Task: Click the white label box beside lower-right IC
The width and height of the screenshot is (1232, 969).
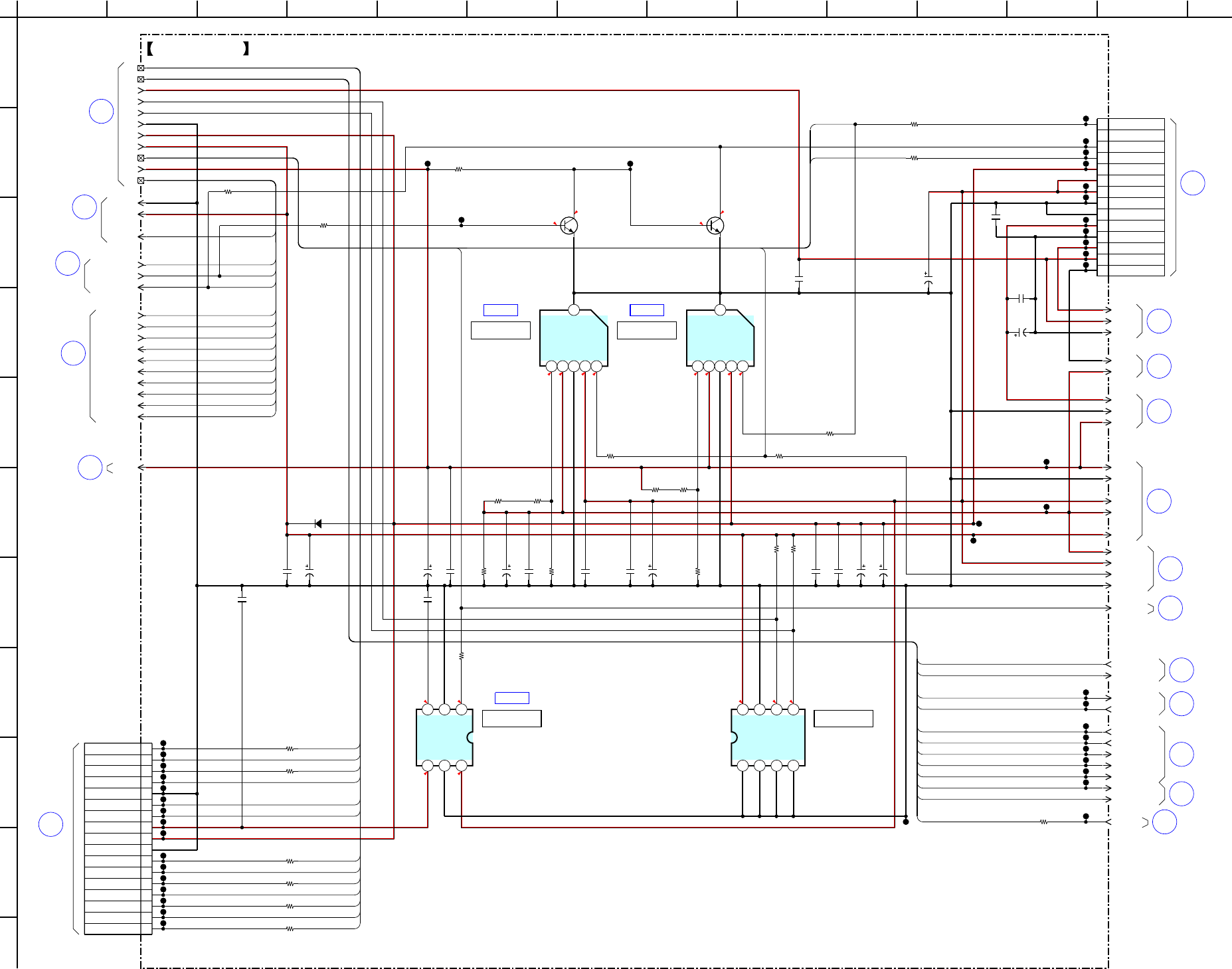Action: click(x=843, y=719)
